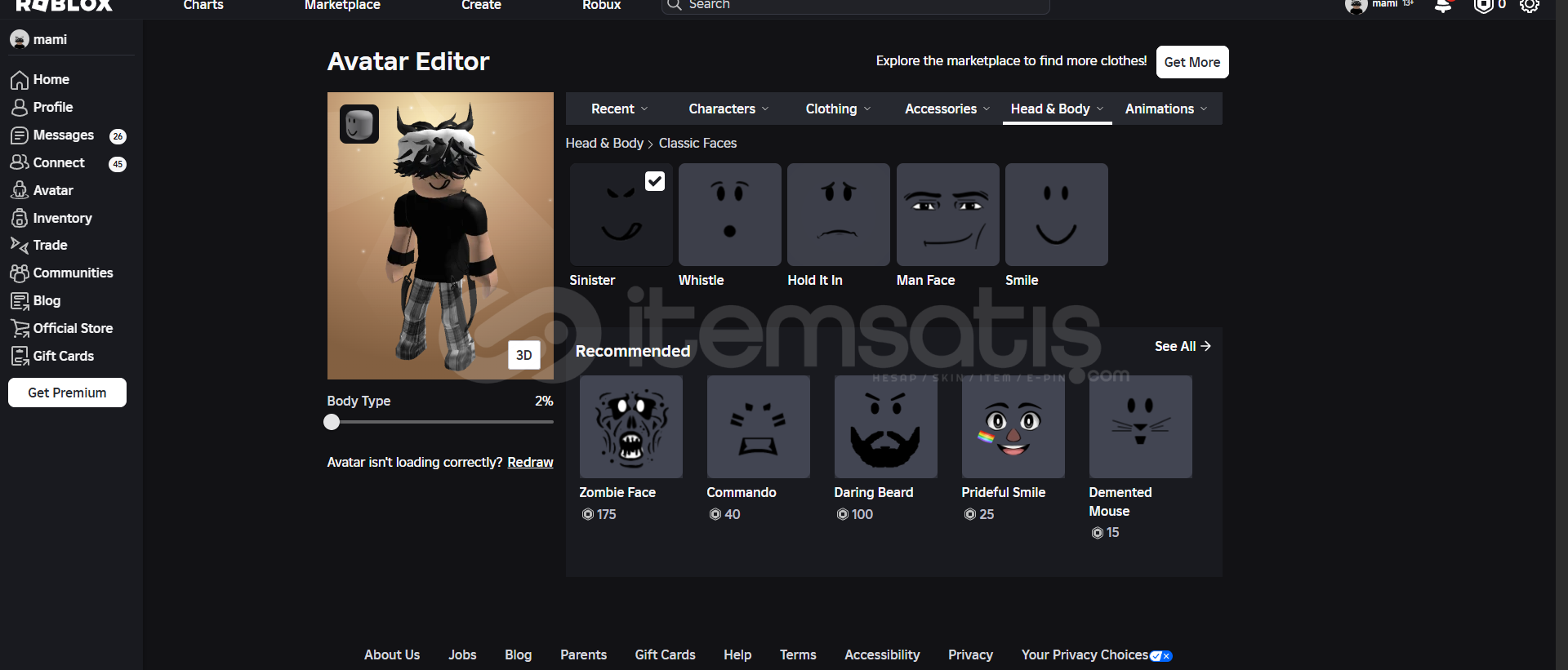Click the avatar 3D preview image
This screenshot has height=670, width=1568.
point(440,236)
